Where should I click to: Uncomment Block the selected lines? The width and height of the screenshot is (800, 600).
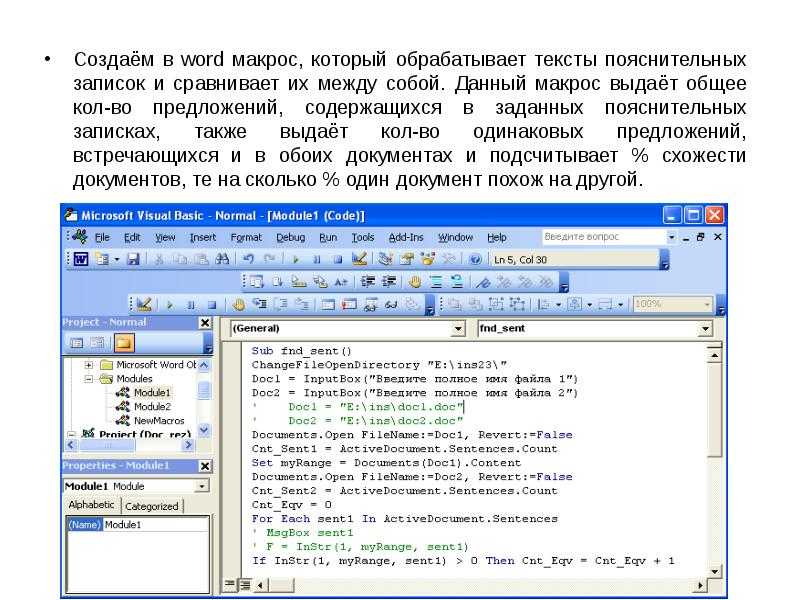coord(457,281)
